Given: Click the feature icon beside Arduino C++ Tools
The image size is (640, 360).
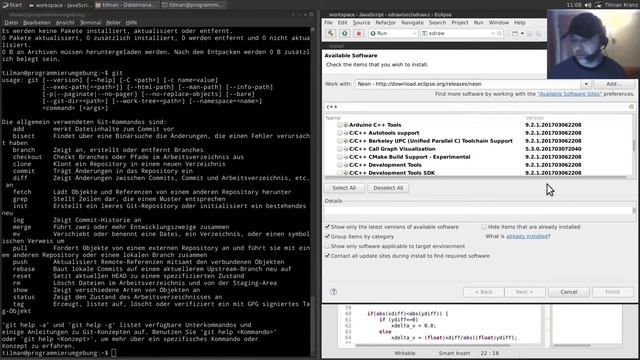Looking at the screenshot, I should (x=346, y=125).
